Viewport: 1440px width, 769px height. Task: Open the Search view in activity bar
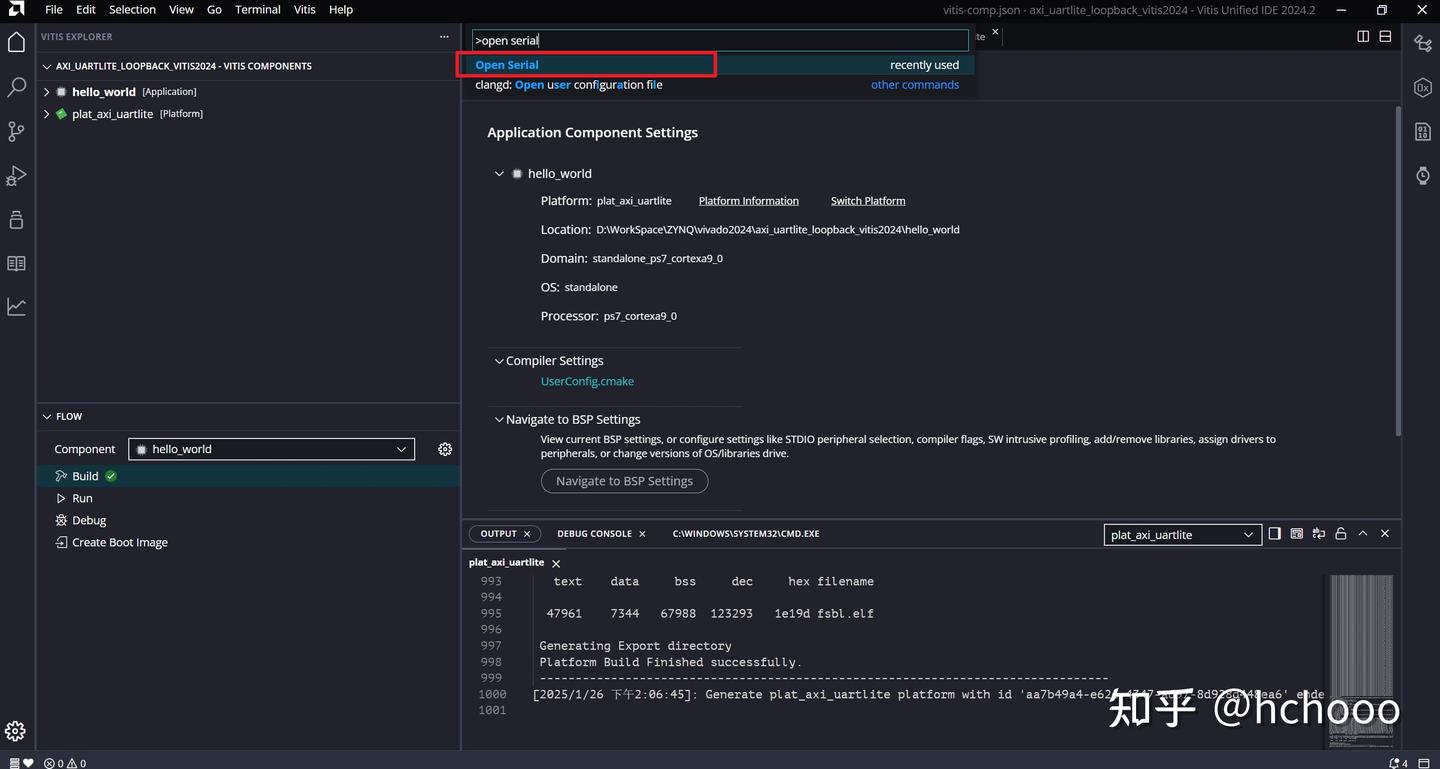tap(16, 87)
